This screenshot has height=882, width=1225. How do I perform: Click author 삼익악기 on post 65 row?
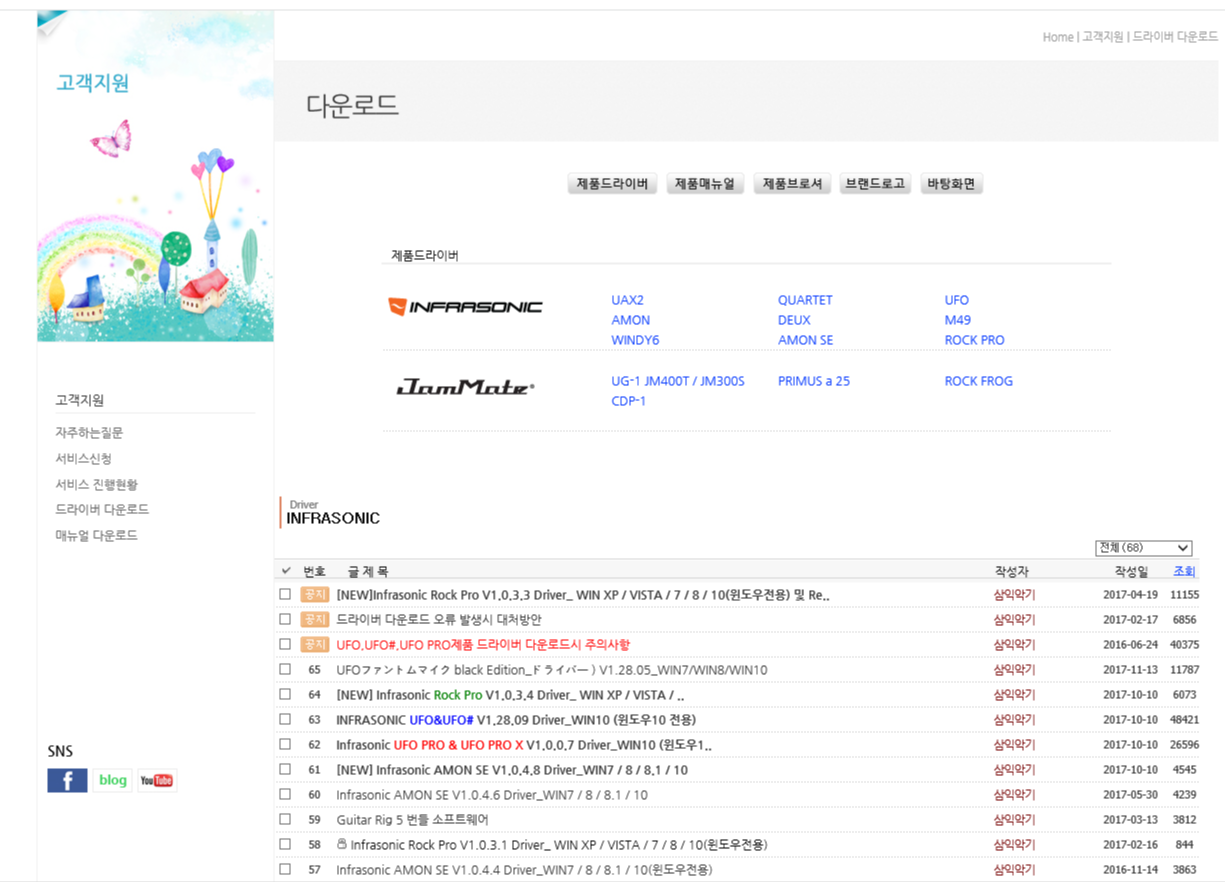pyautogui.click(x=1014, y=670)
